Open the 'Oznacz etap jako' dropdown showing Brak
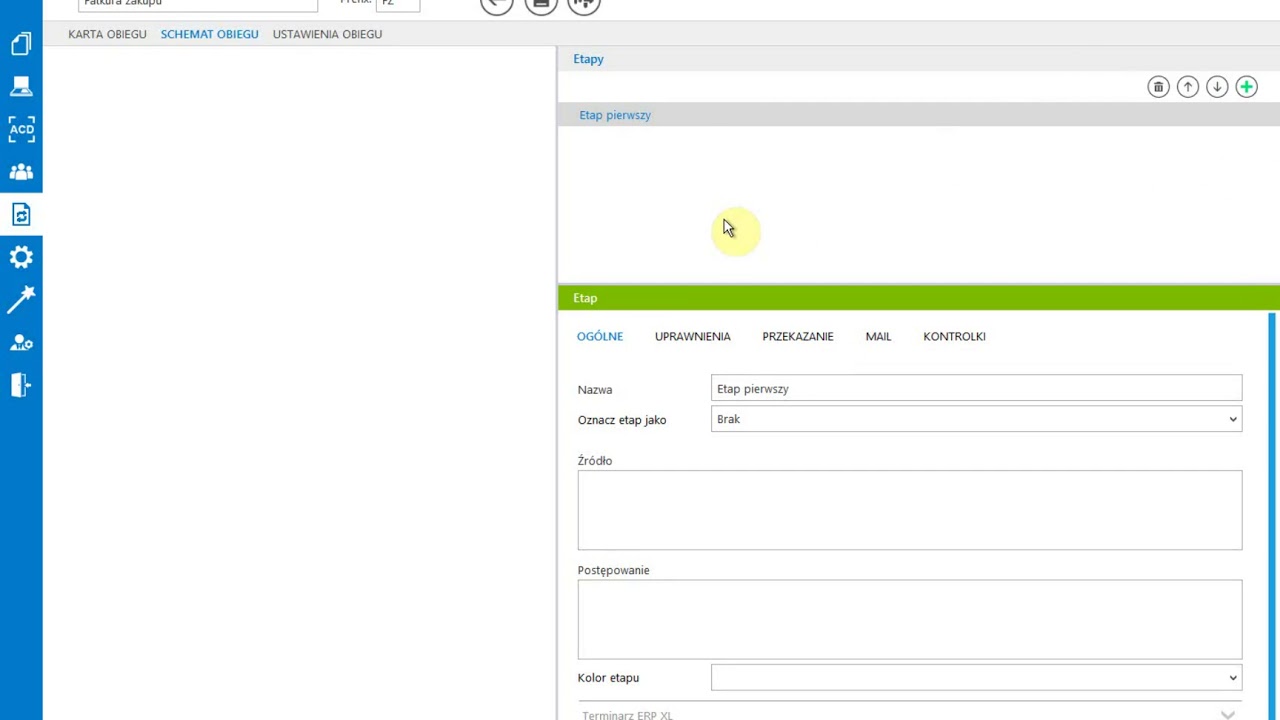Image resolution: width=1280 pixels, height=720 pixels. tap(976, 419)
